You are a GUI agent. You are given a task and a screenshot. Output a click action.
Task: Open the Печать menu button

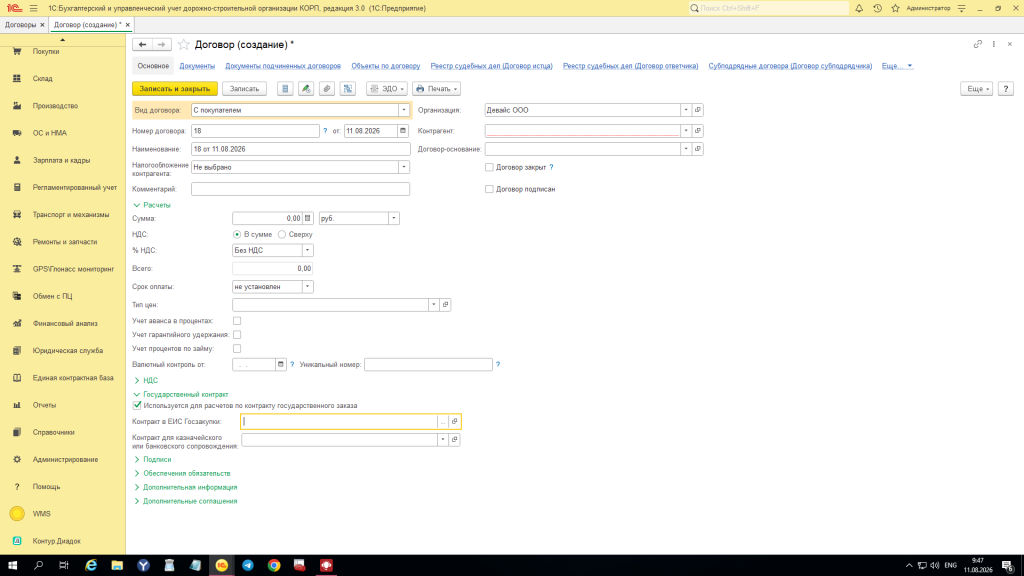coord(436,89)
